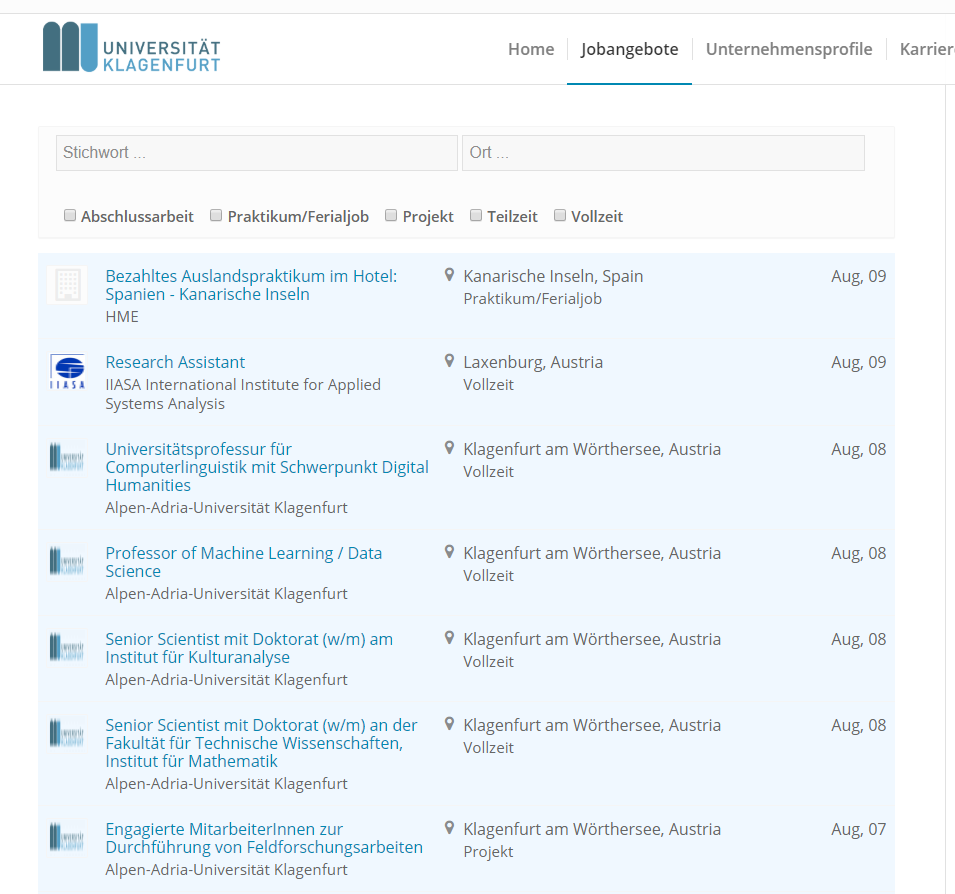Screen dimensions: 955x894
Task: Click the IIASA logo thumbnail
Action: click(x=67, y=371)
